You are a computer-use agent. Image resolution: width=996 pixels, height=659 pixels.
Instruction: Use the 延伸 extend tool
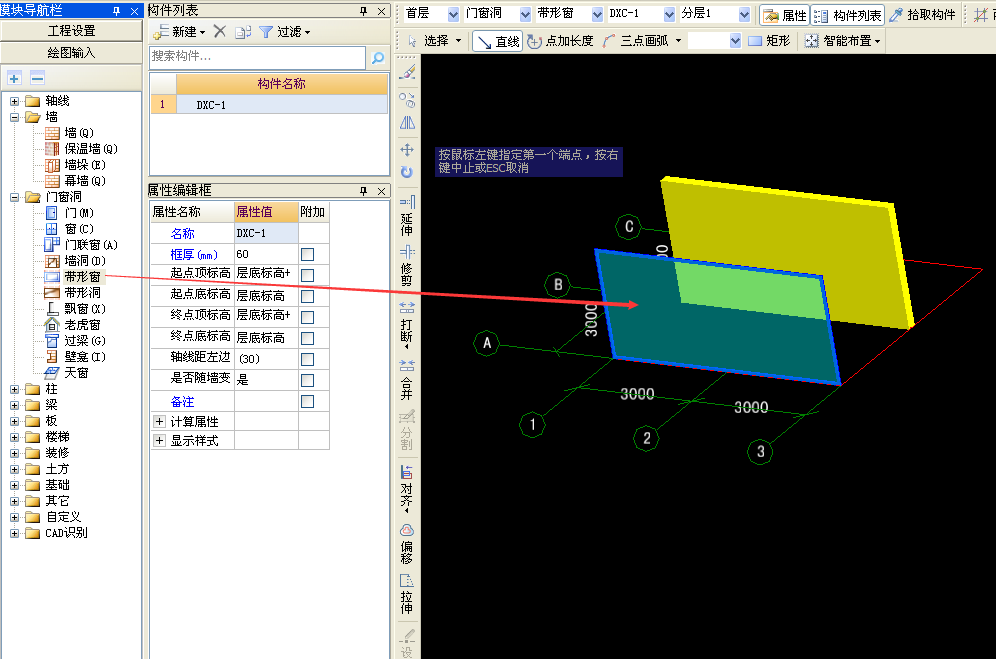[407, 216]
